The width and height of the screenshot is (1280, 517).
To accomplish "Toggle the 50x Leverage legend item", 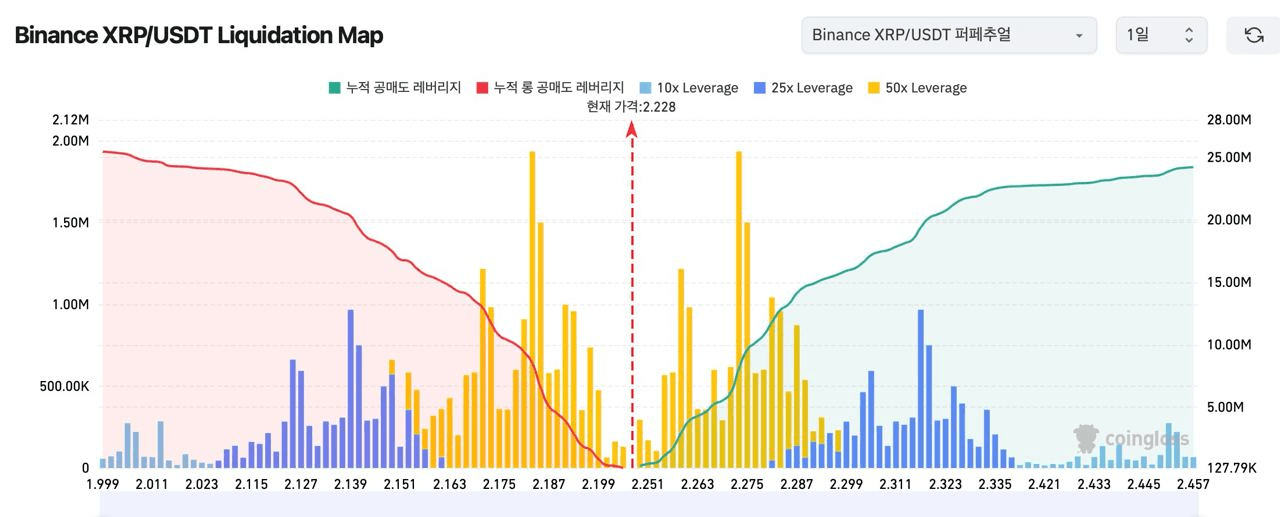I will 917,88.
